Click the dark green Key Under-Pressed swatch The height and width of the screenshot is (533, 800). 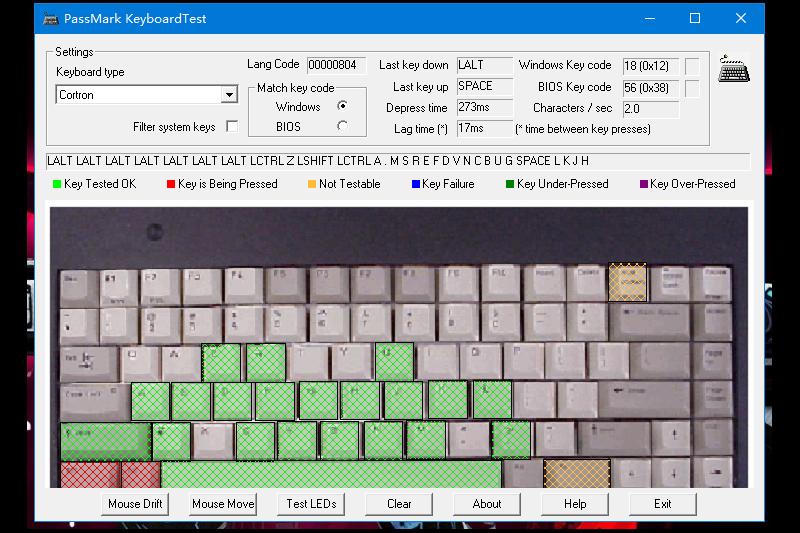[x=510, y=184]
